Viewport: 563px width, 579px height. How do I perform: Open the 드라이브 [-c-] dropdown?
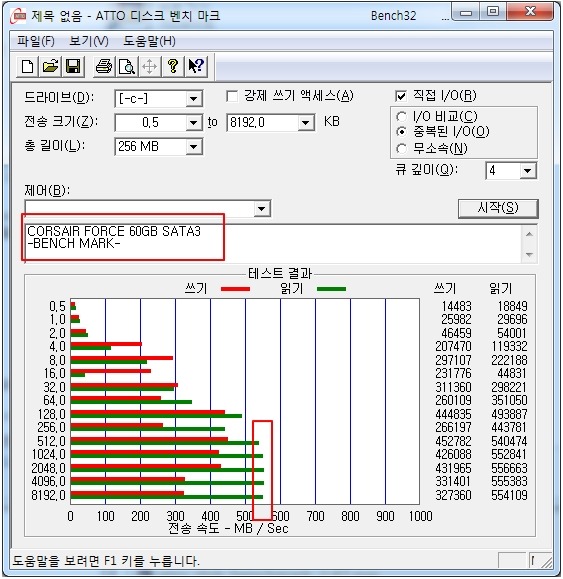(193, 99)
